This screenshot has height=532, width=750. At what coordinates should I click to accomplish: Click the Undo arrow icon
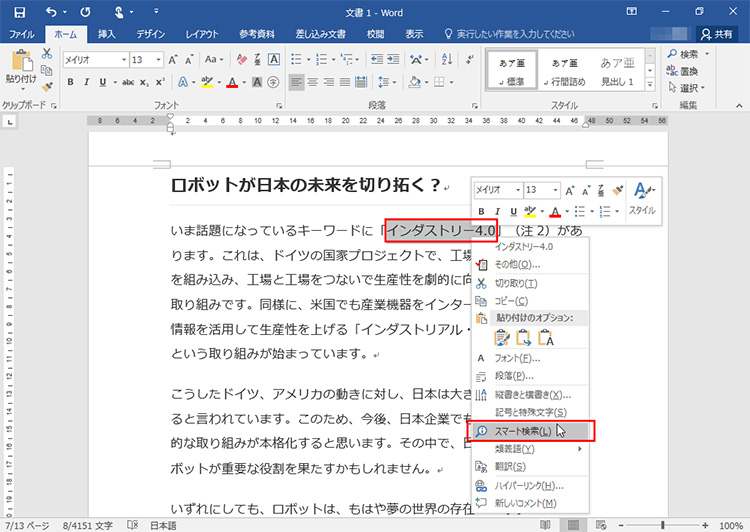pos(52,12)
